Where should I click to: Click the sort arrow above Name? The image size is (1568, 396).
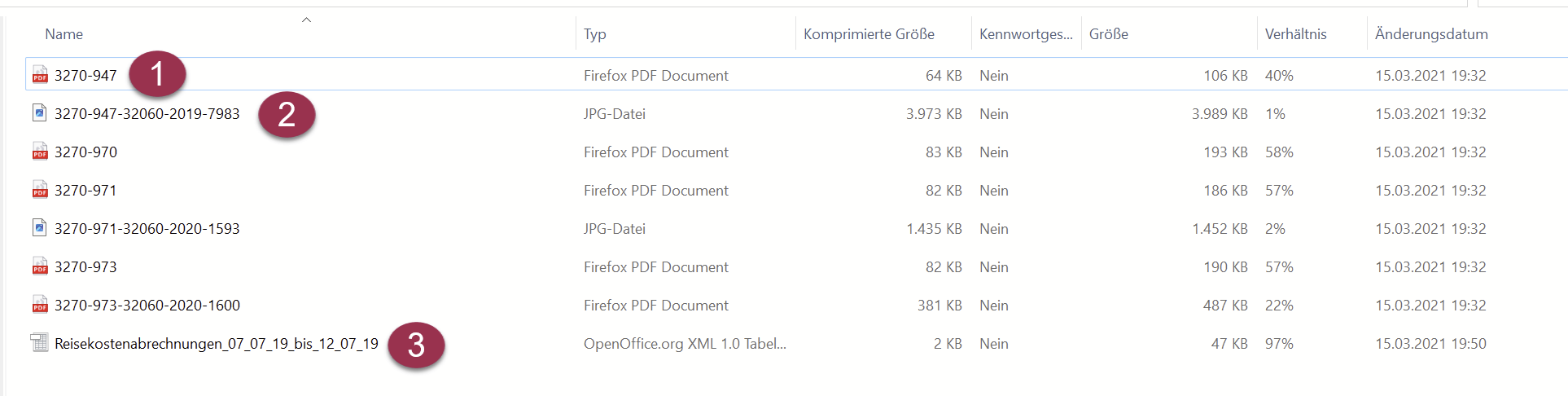click(307, 20)
